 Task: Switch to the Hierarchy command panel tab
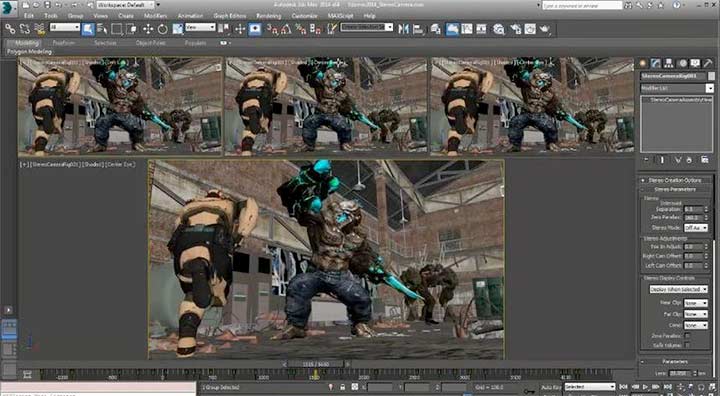pyautogui.click(x=669, y=63)
